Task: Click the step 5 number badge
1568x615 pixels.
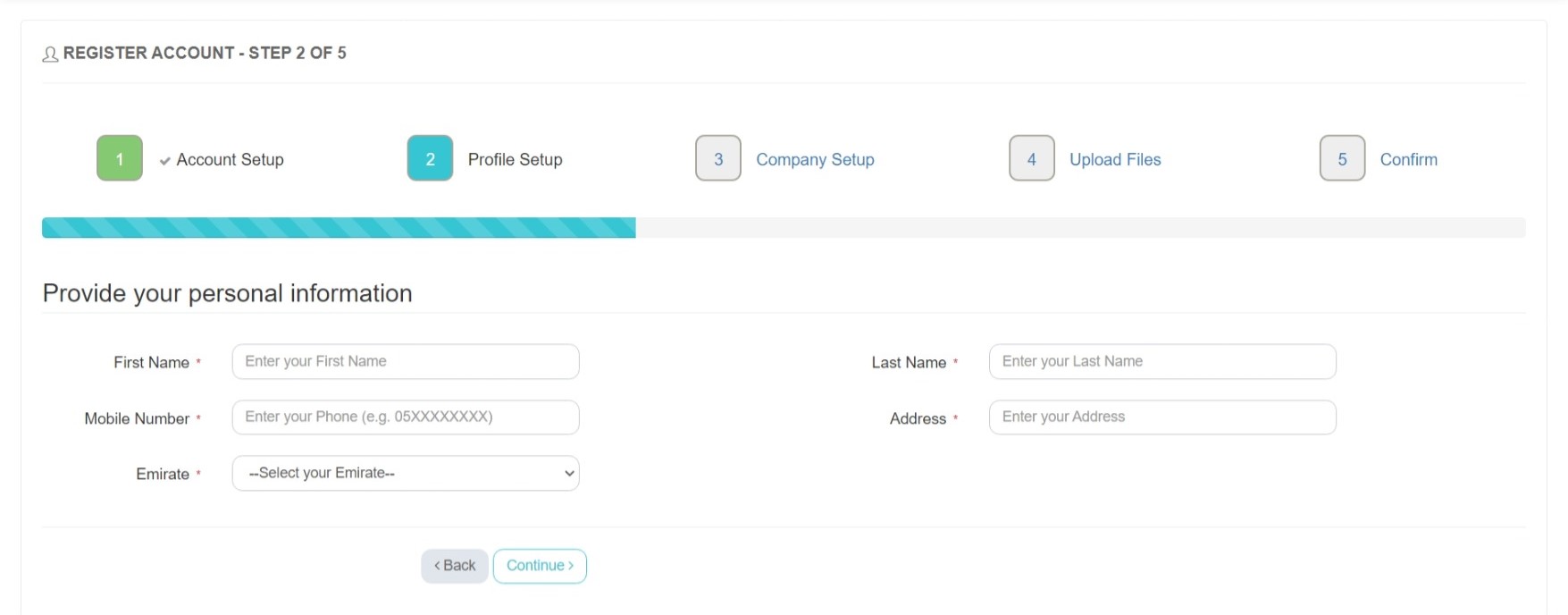Action: (x=1342, y=158)
